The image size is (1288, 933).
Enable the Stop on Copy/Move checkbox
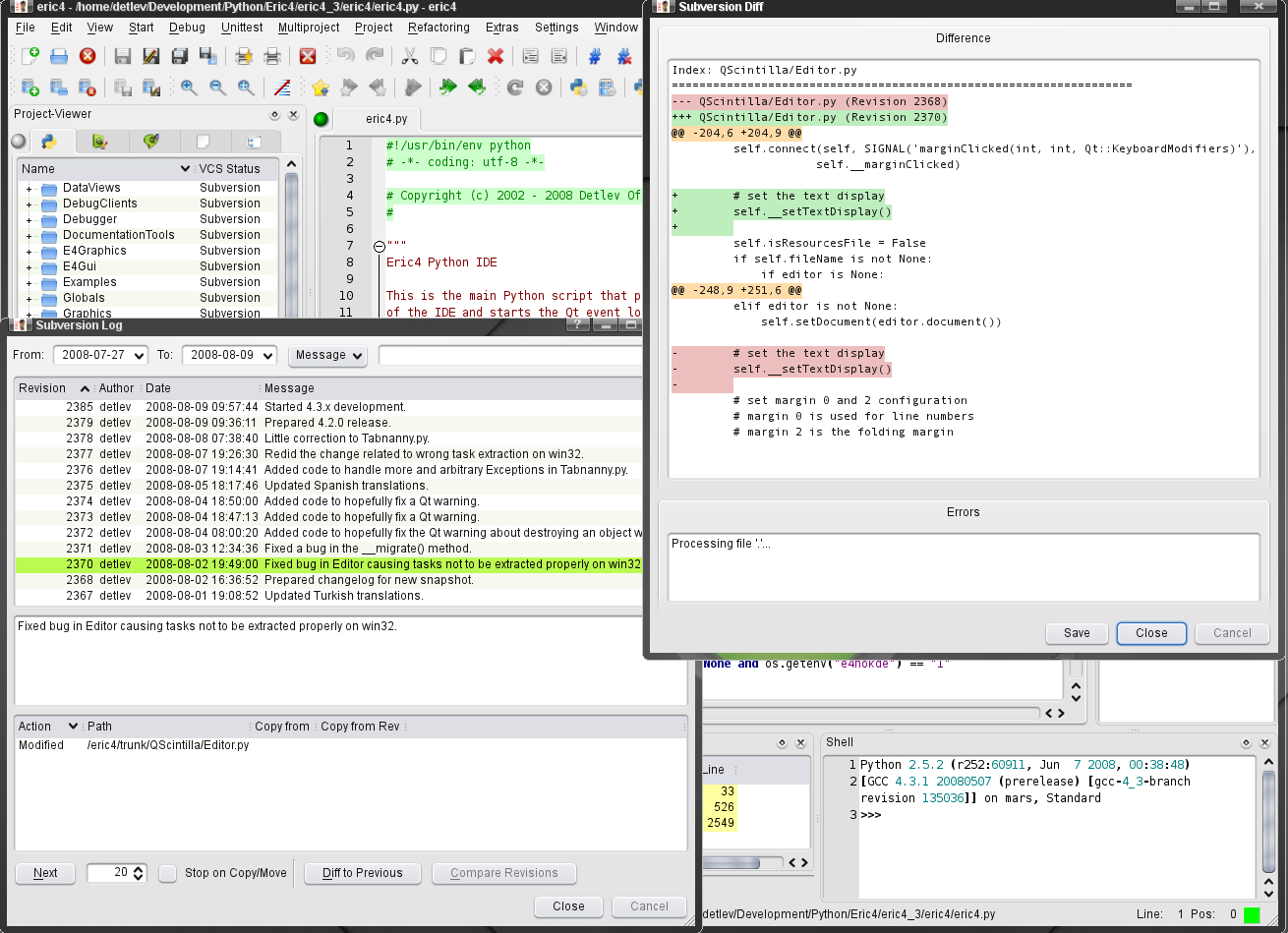(x=168, y=873)
